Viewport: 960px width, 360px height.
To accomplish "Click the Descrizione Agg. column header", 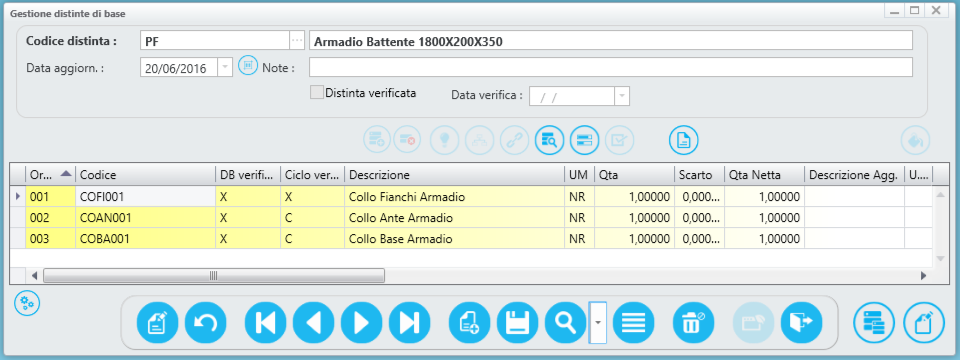I will click(x=854, y=174).
